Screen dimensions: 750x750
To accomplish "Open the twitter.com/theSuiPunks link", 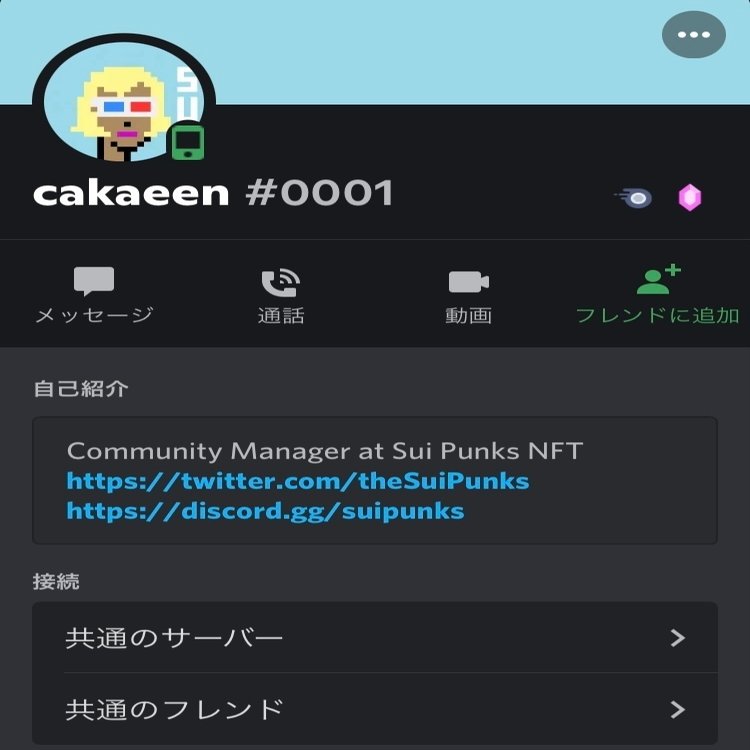I will [x=298, y=481].
